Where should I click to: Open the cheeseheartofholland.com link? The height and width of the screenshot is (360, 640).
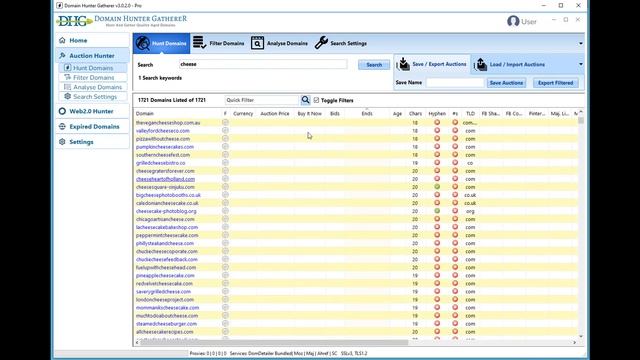point(165,179)
